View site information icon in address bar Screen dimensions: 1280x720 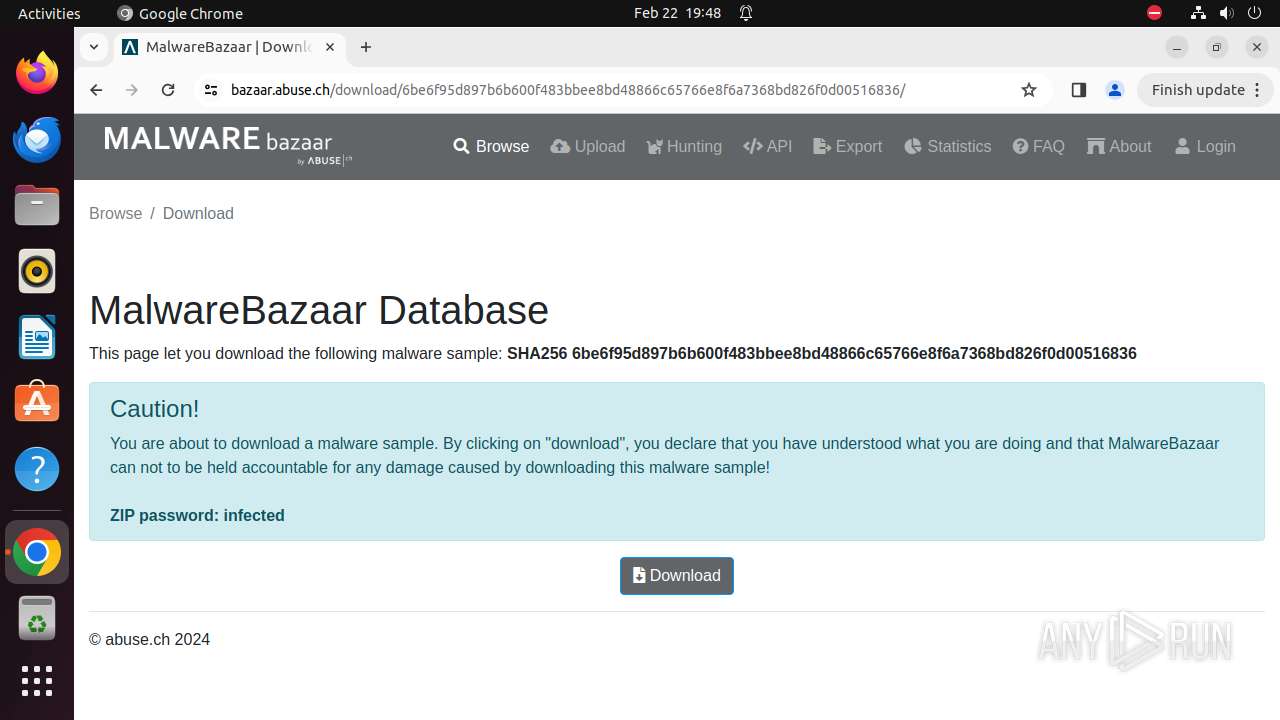[x=210, y=90]
